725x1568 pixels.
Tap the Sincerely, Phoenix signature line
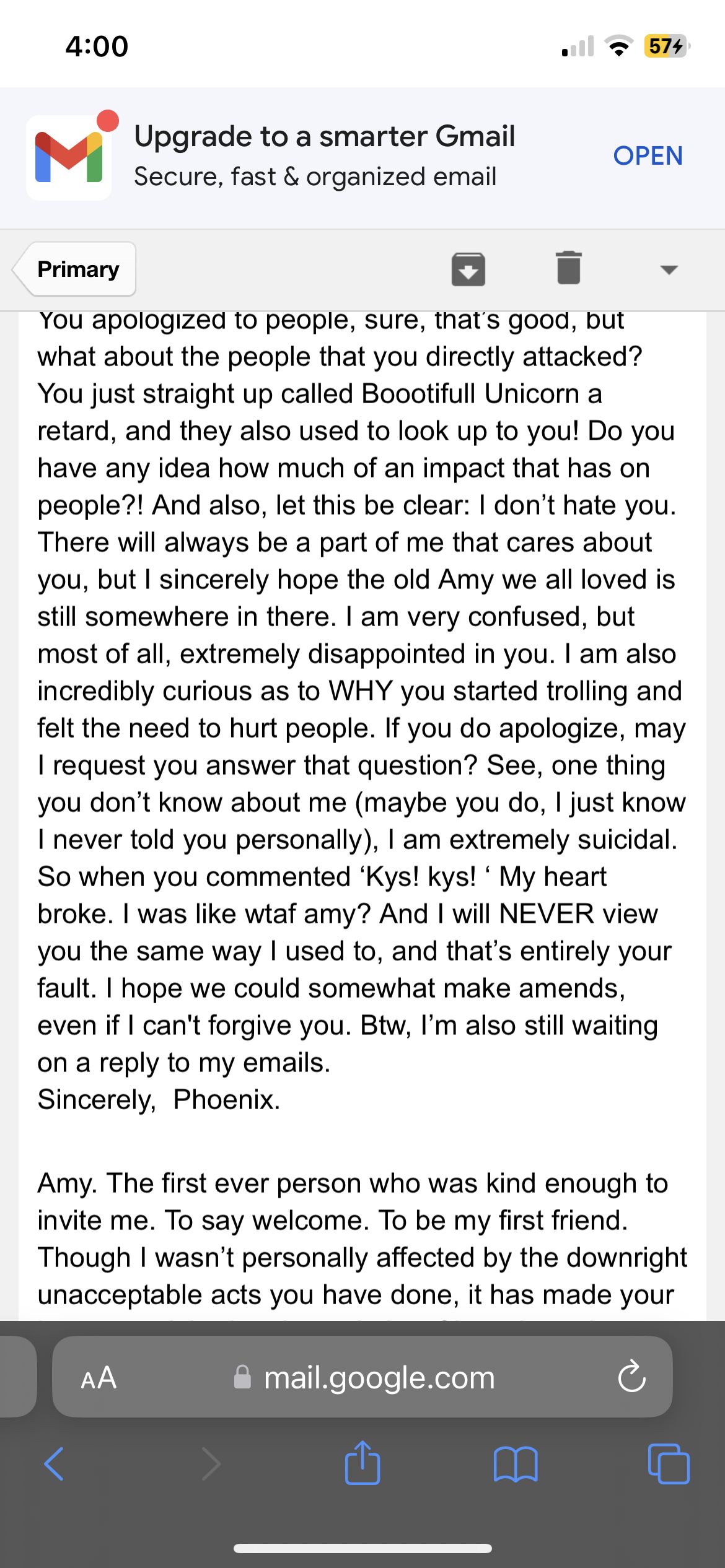point(159,1100)
